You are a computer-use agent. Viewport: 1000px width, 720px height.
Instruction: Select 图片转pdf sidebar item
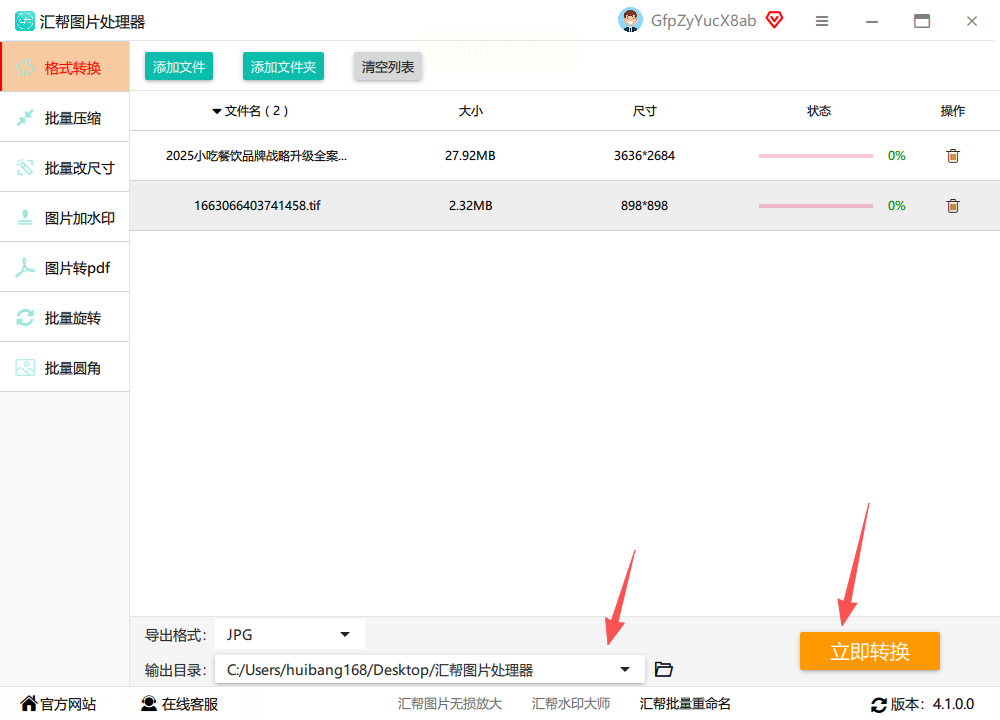[64, 268]
